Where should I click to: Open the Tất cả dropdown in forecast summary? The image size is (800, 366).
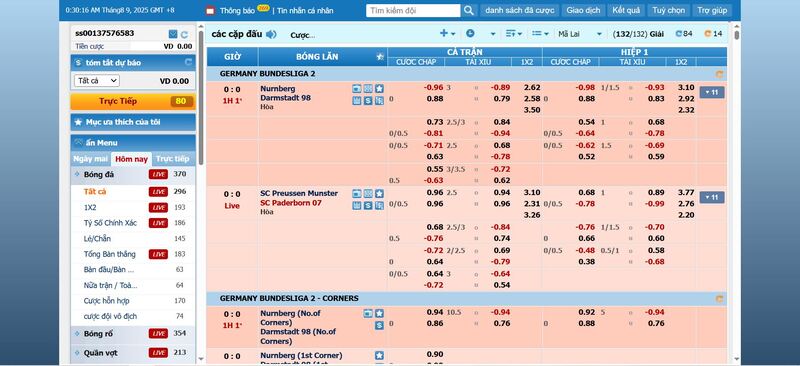96,81
